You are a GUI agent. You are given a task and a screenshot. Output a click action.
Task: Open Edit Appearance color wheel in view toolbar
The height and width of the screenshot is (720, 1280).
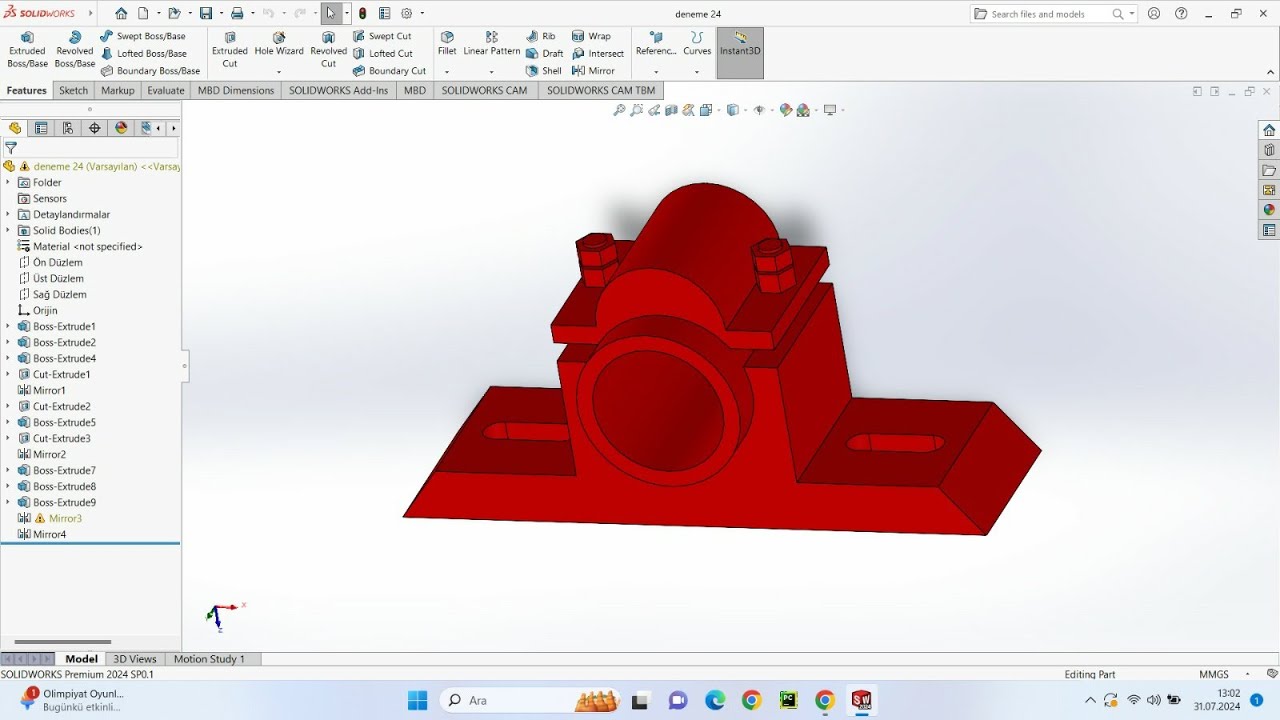click(x=786, y=110)
